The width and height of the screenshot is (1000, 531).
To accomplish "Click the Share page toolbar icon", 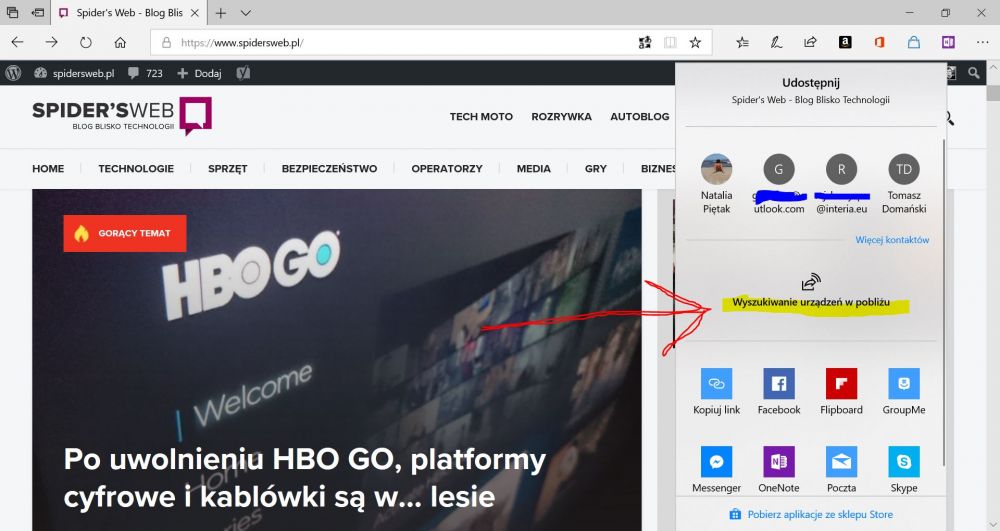I will (810, 43).
